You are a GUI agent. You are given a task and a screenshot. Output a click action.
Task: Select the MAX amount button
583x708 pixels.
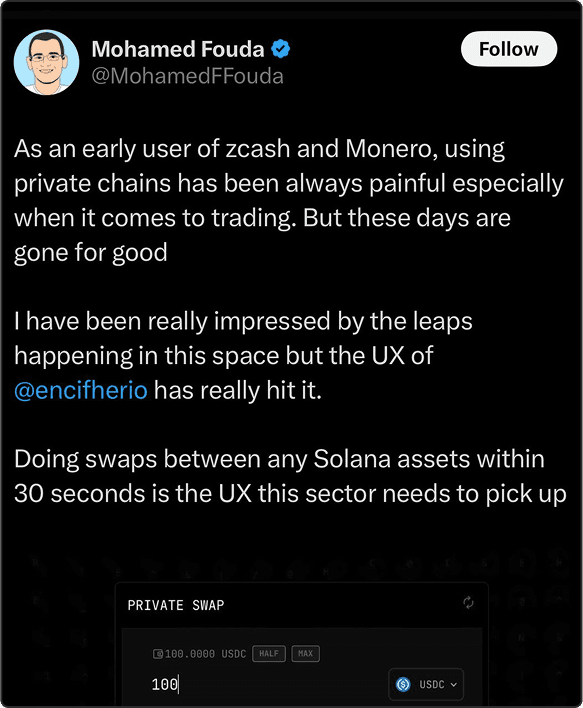(305, 653)
